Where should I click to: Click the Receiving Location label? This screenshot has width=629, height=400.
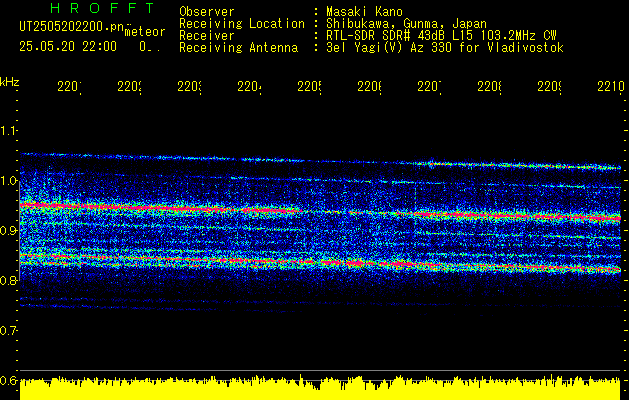click(242, 24)
